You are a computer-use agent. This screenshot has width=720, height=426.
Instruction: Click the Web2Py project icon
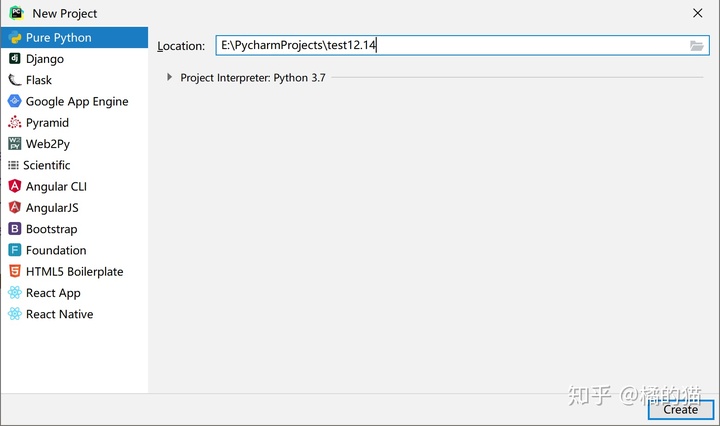point(15,144)
